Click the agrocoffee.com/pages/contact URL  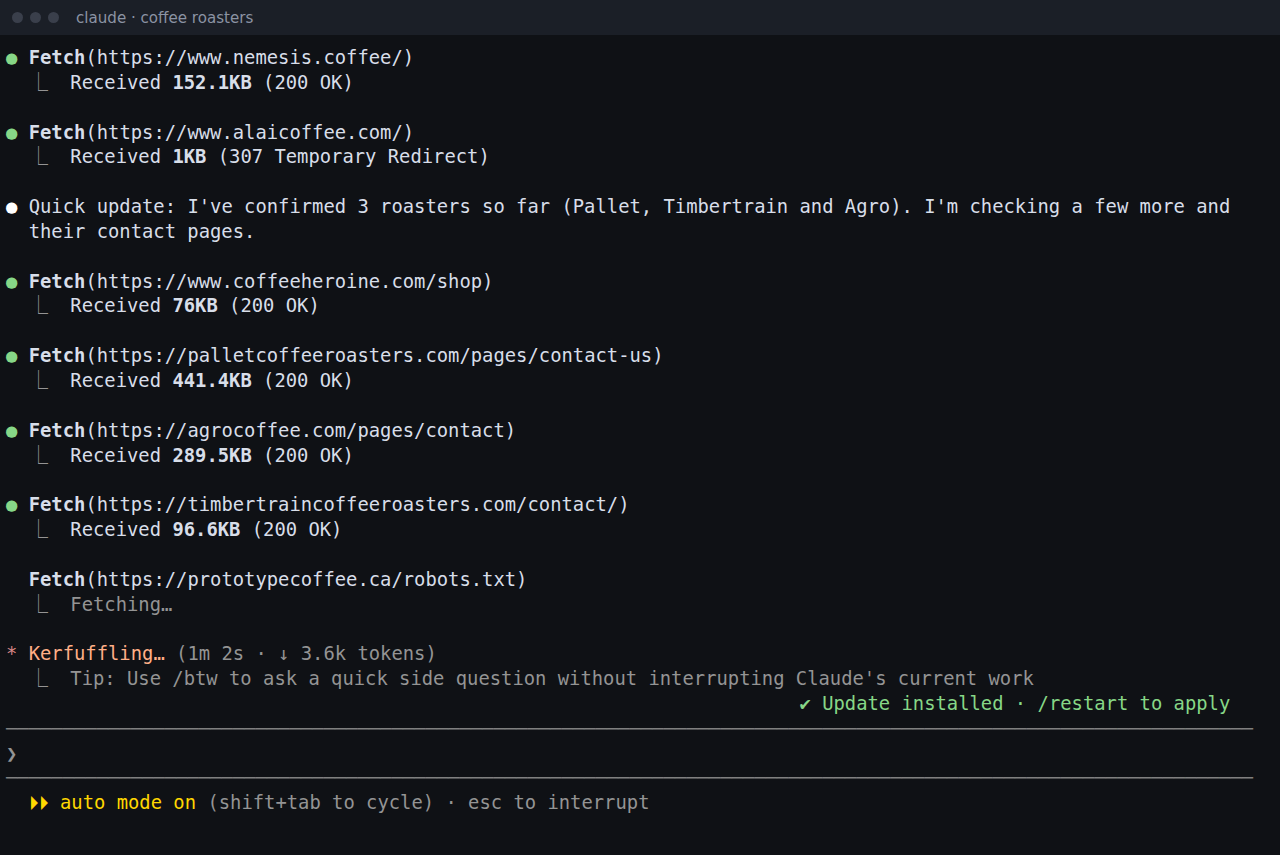click(x=300, y=431)
